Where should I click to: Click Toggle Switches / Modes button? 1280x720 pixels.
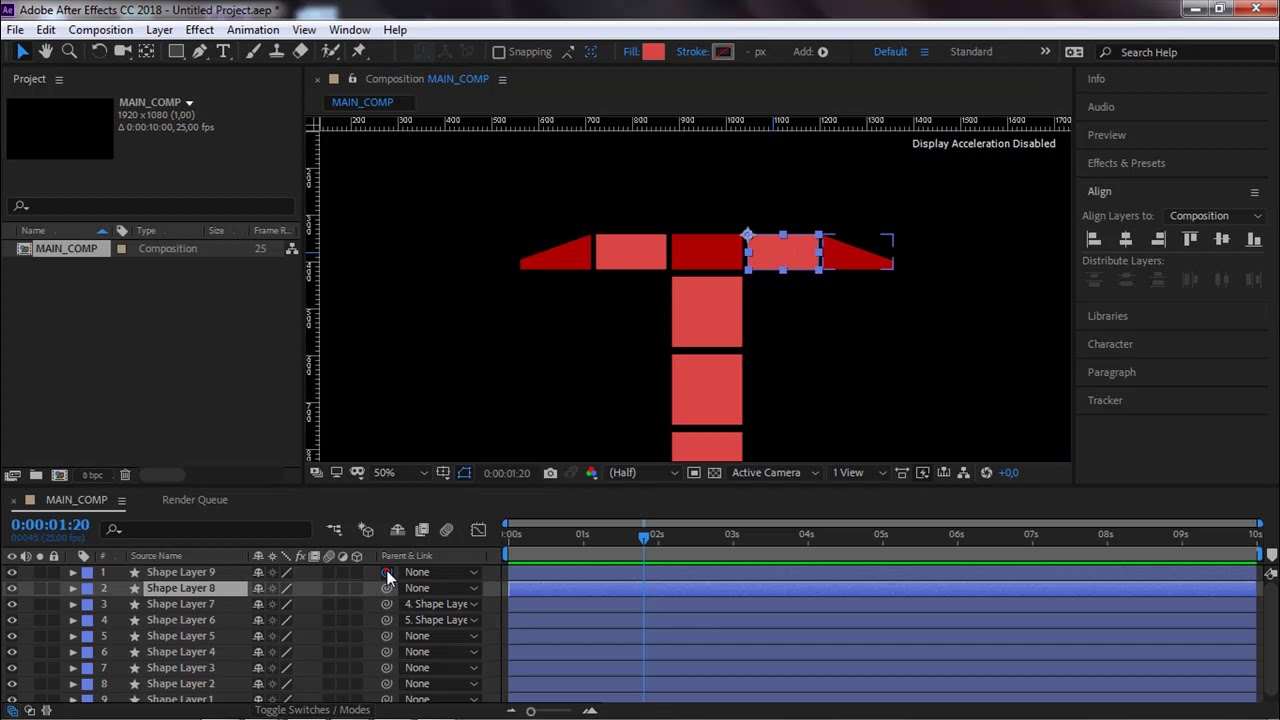coord(312,710)
